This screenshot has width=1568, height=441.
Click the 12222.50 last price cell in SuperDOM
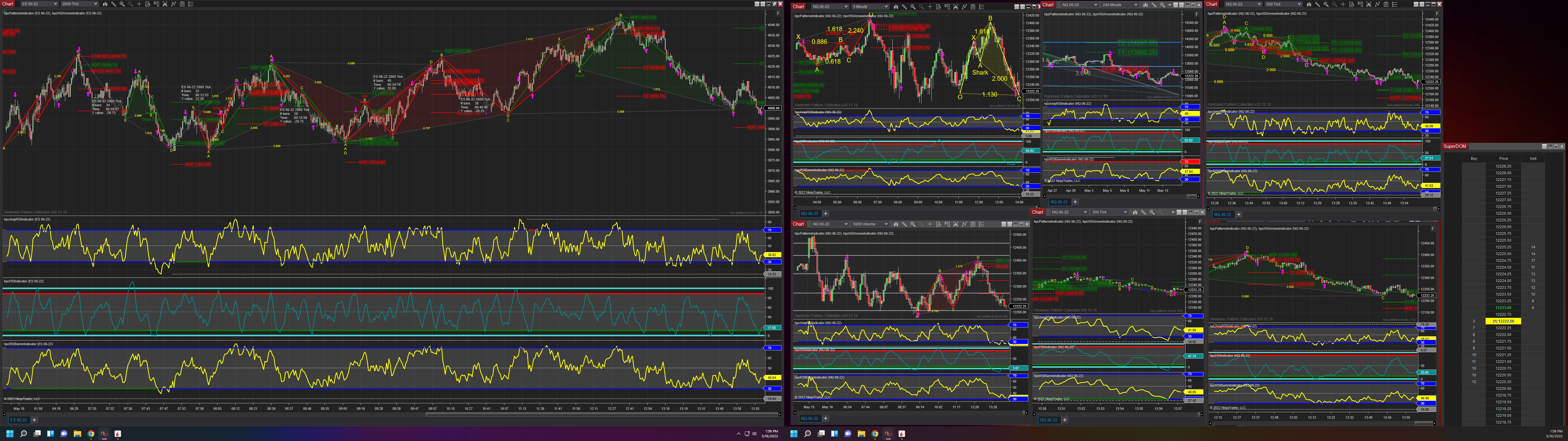tap(1503, 321)
